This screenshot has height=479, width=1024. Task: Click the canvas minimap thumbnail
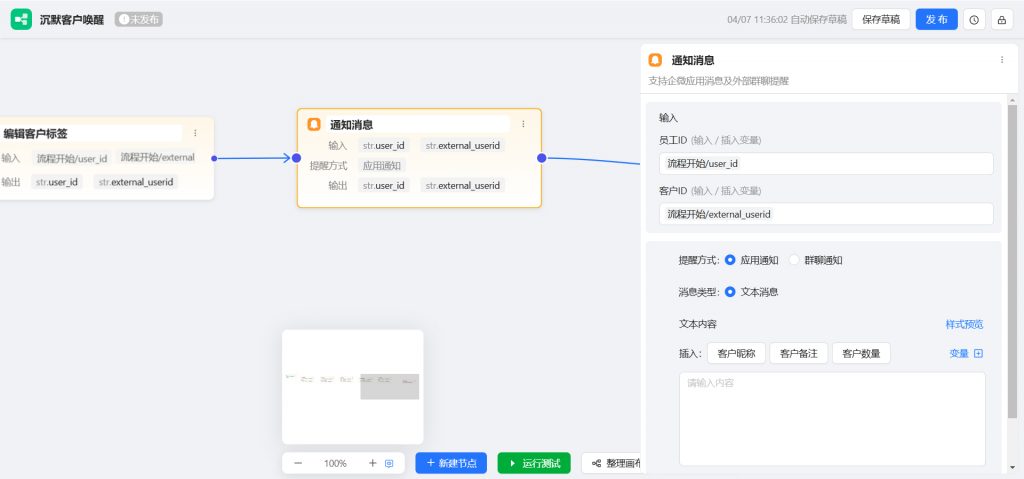click(x=353, y=387)
